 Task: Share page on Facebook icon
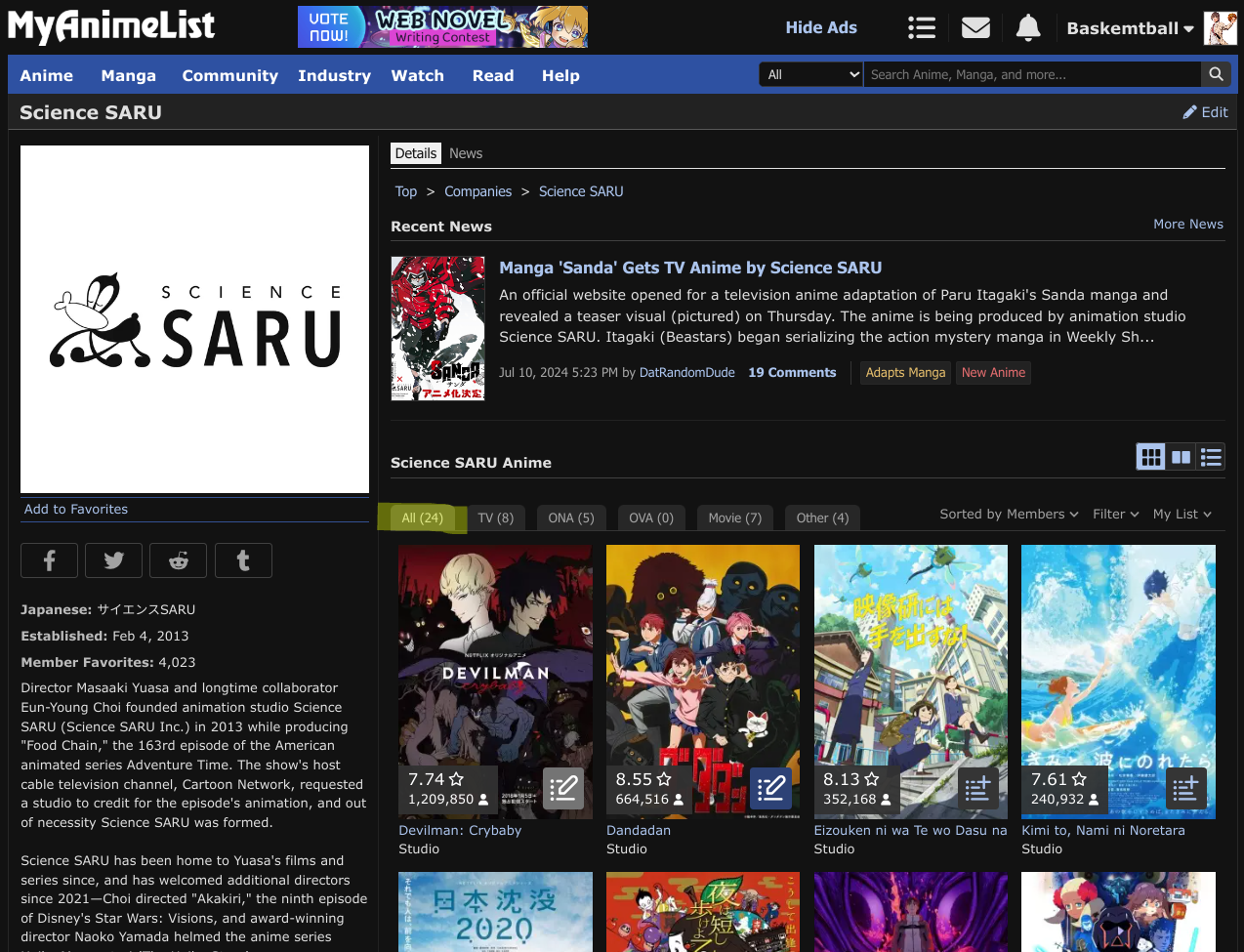click(49, 560)
